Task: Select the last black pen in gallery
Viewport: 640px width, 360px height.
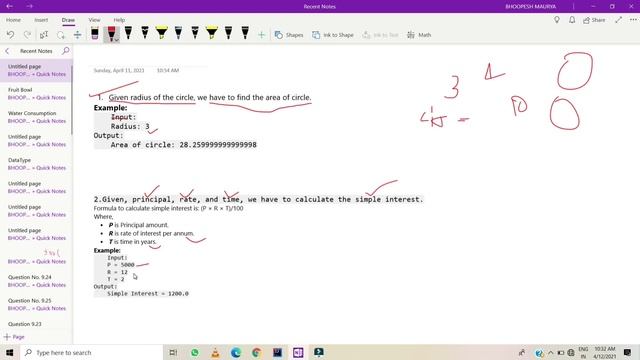Action: 245,33
